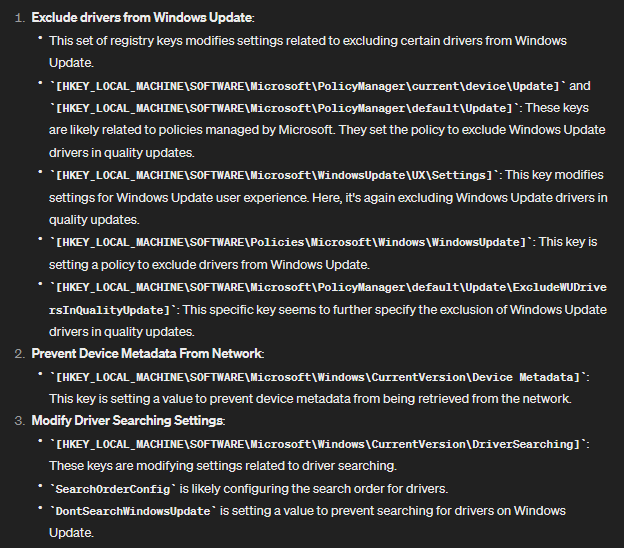Click the CurrentVersion\DriverSearching registry path
Image resolution: width=624 pixels, height=548 pixels.
pos(318,444)
